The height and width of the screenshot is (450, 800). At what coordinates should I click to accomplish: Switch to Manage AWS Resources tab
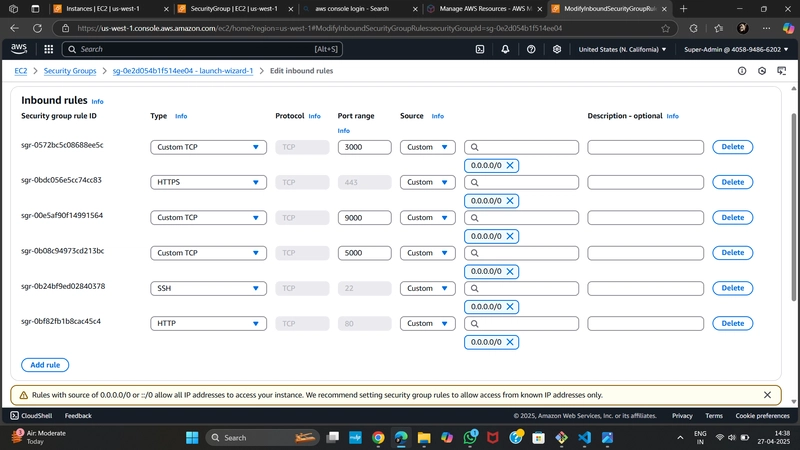484,9
